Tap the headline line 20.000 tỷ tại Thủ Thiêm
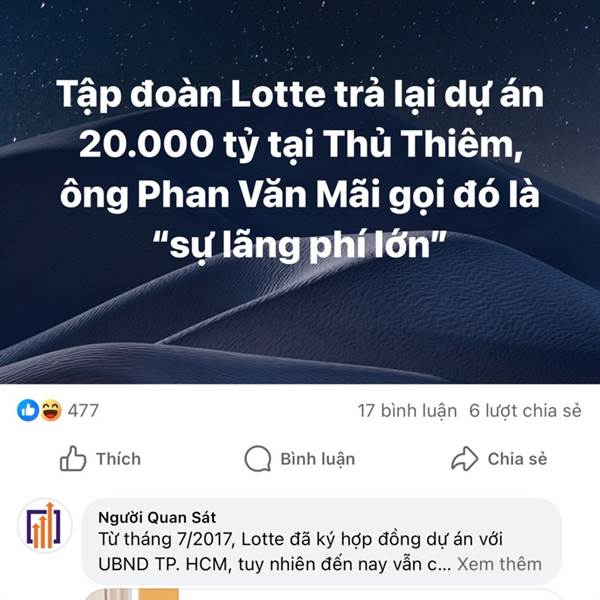Screen dimensions: 600x600 point(301,144)
